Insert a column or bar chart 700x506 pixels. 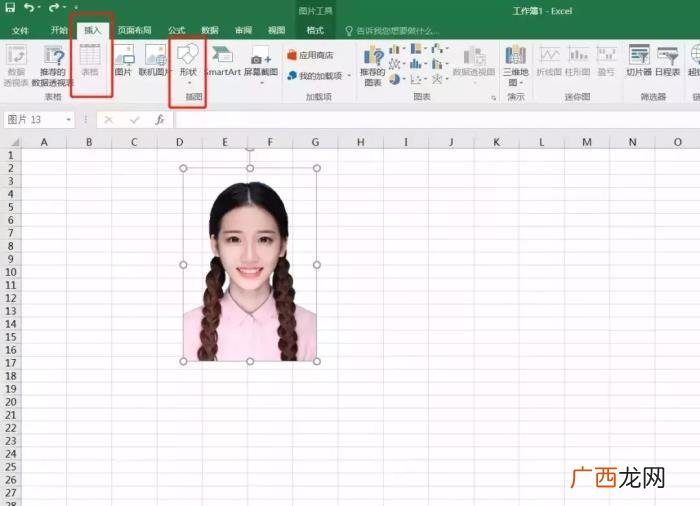(x=396, y=49)
